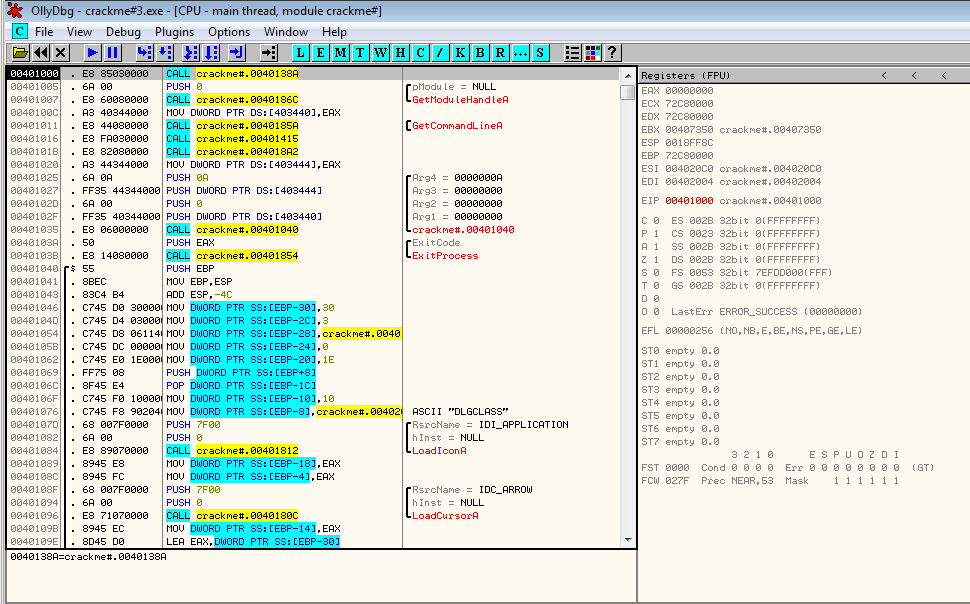This screenshot has width=970, height=604.
Task: Select the PUSH EBP instruction at 00401040
Action: click(x=188, y=268)
